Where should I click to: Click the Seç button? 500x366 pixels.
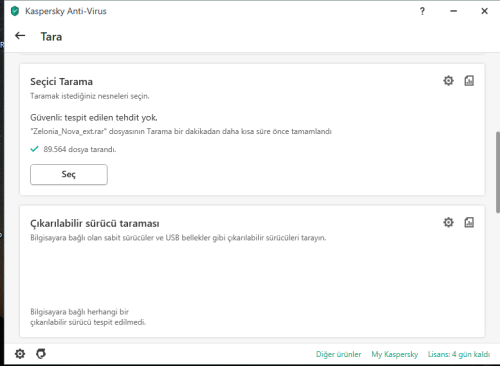tap(69, 174)
